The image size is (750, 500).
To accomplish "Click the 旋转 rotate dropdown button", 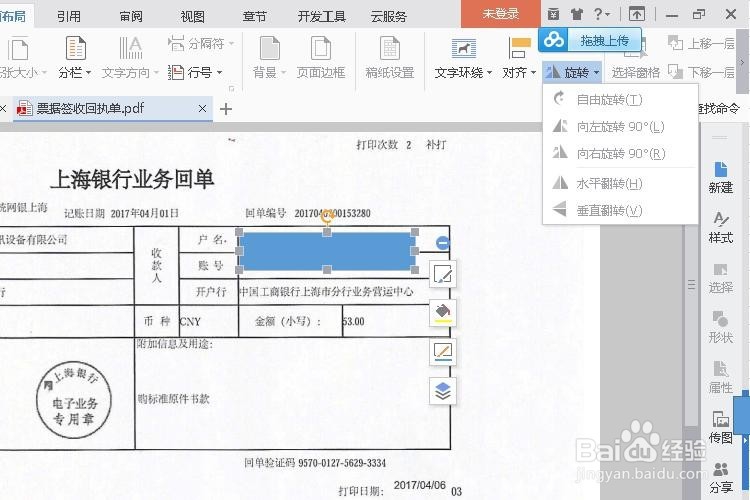I will (x=573, y=72).
